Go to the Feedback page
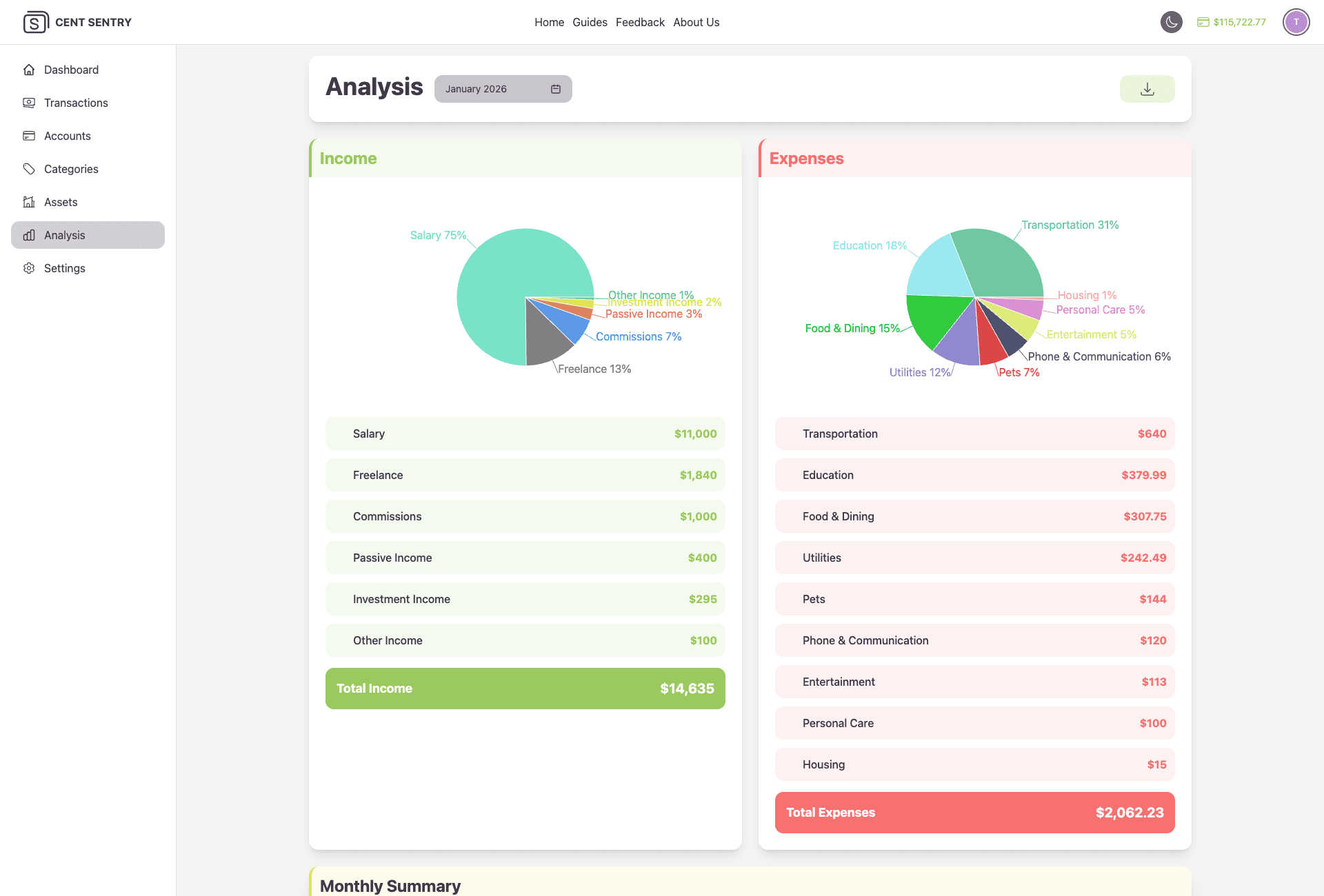The width and height of the screenshot is (1324, 896). point(640,22)
